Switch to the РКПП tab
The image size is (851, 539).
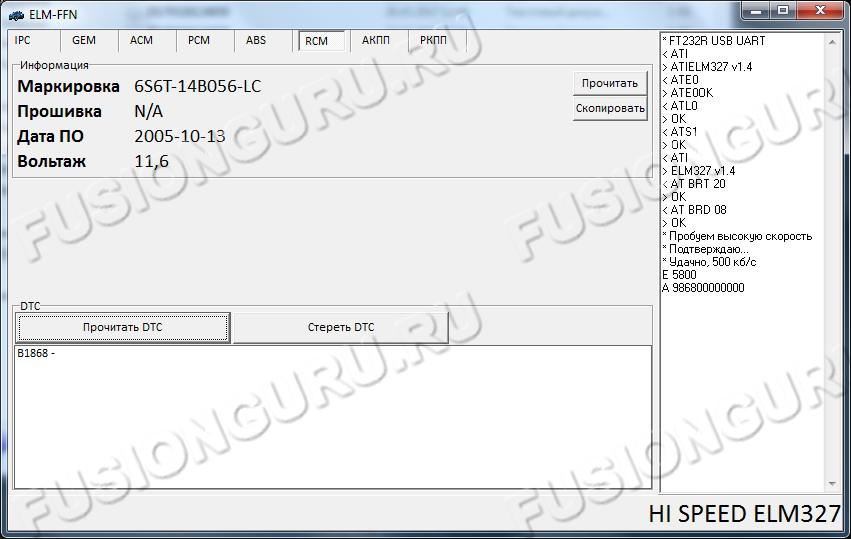pyautogui.click(x=434, y=41)
